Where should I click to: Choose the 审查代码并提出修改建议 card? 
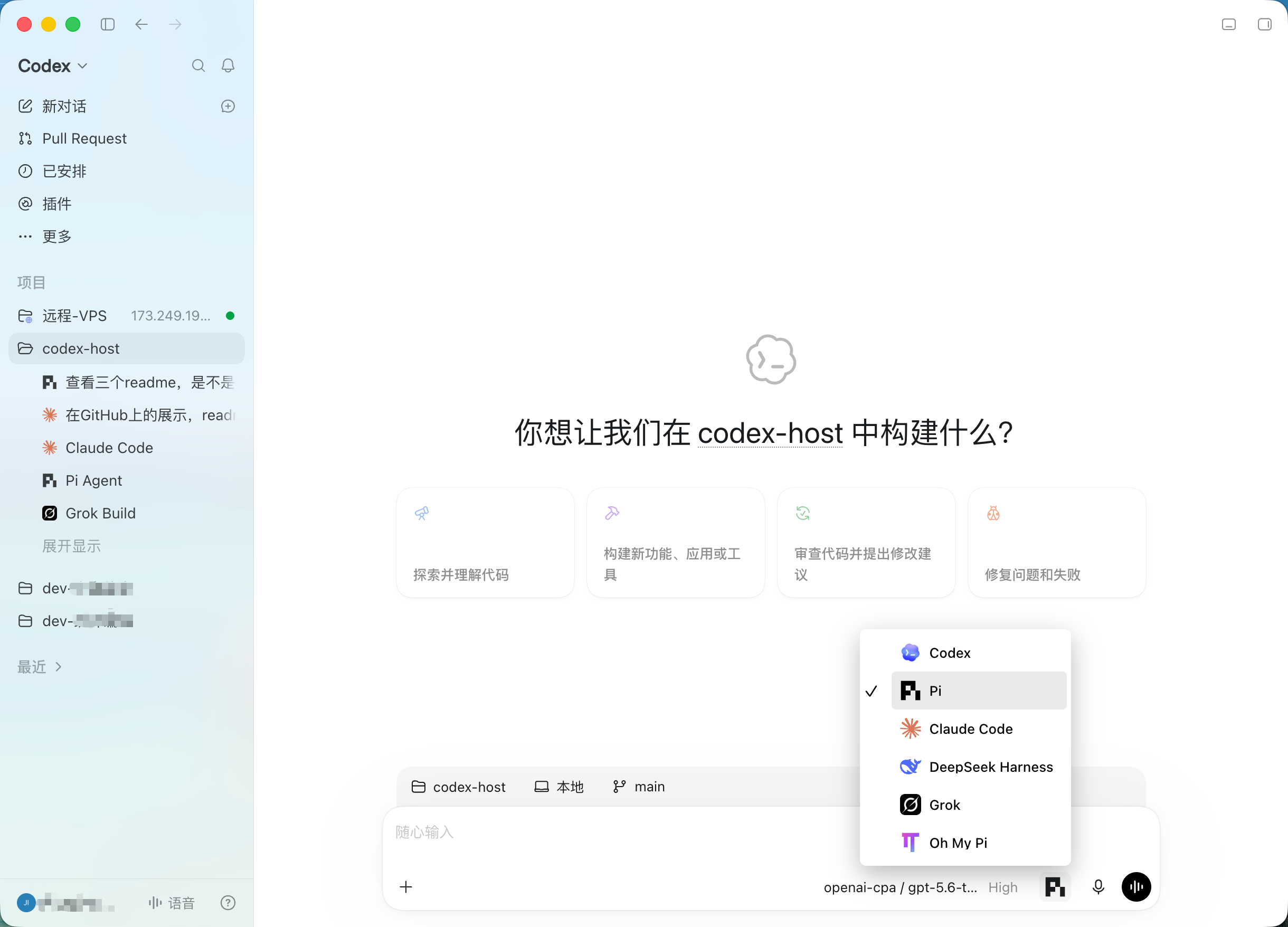coord(866,543)
